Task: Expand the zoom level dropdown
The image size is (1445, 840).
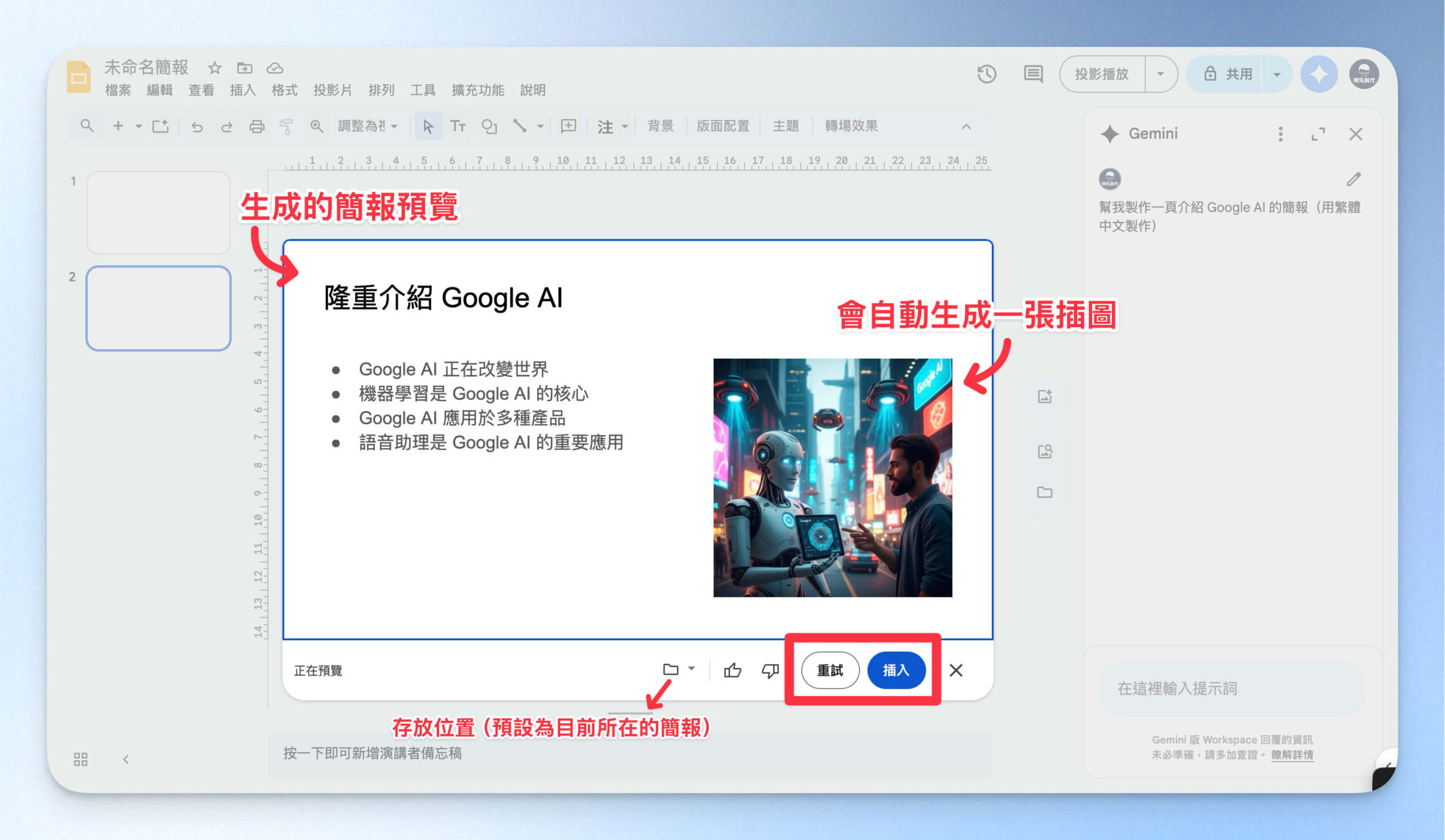Action: 368,126
